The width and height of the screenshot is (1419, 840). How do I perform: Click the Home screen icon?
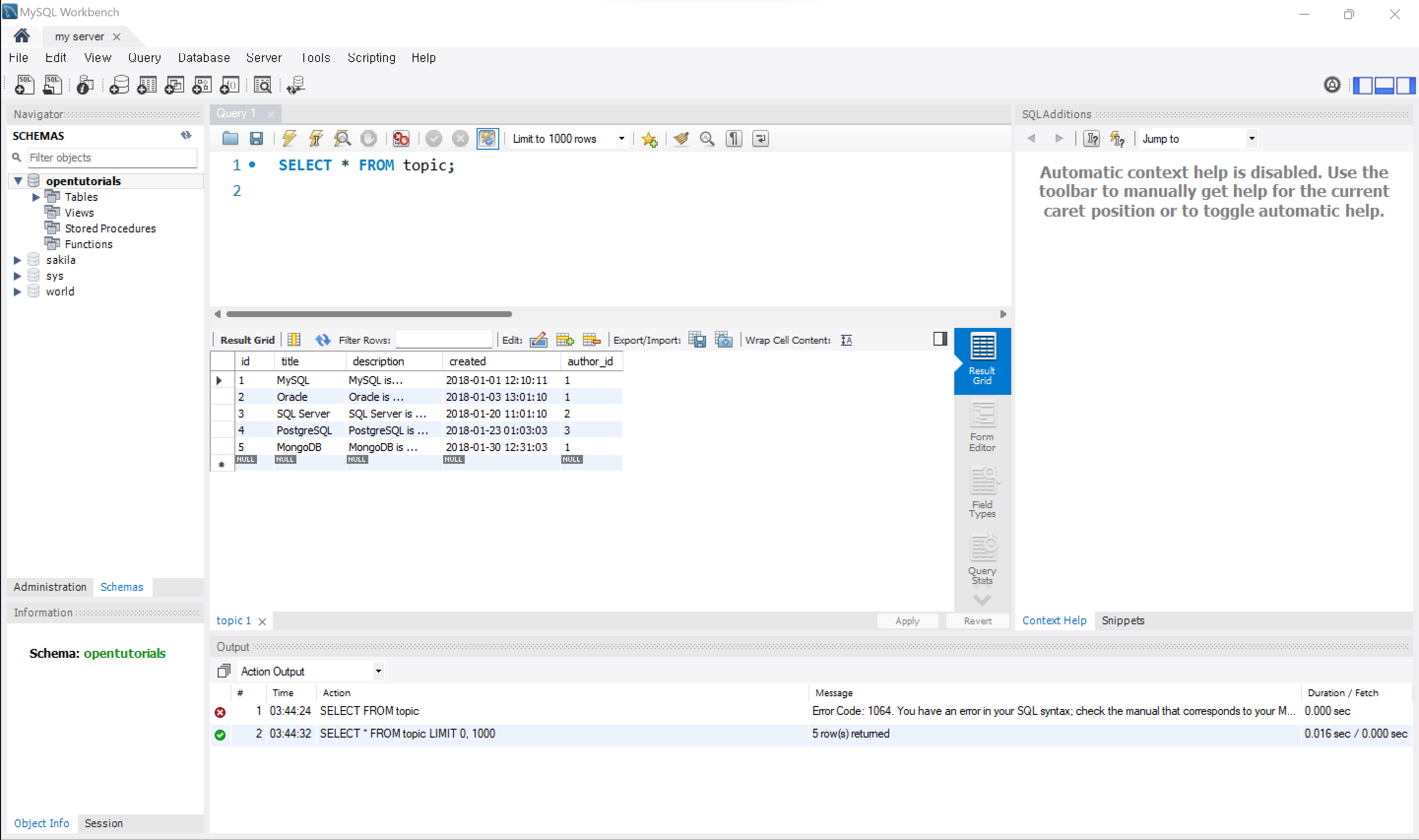[x=22, y=36]
